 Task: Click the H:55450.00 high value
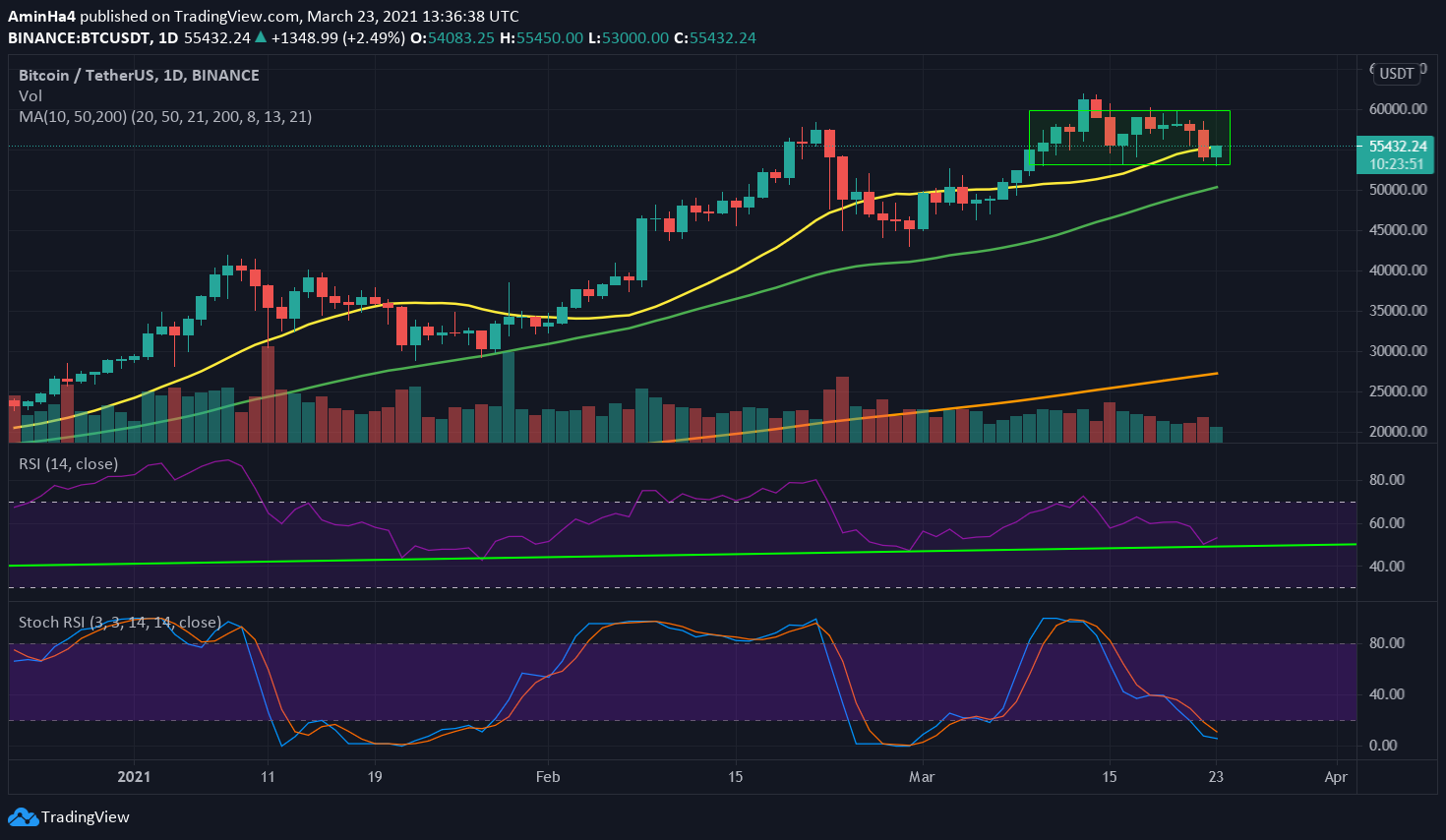(541, 37)
